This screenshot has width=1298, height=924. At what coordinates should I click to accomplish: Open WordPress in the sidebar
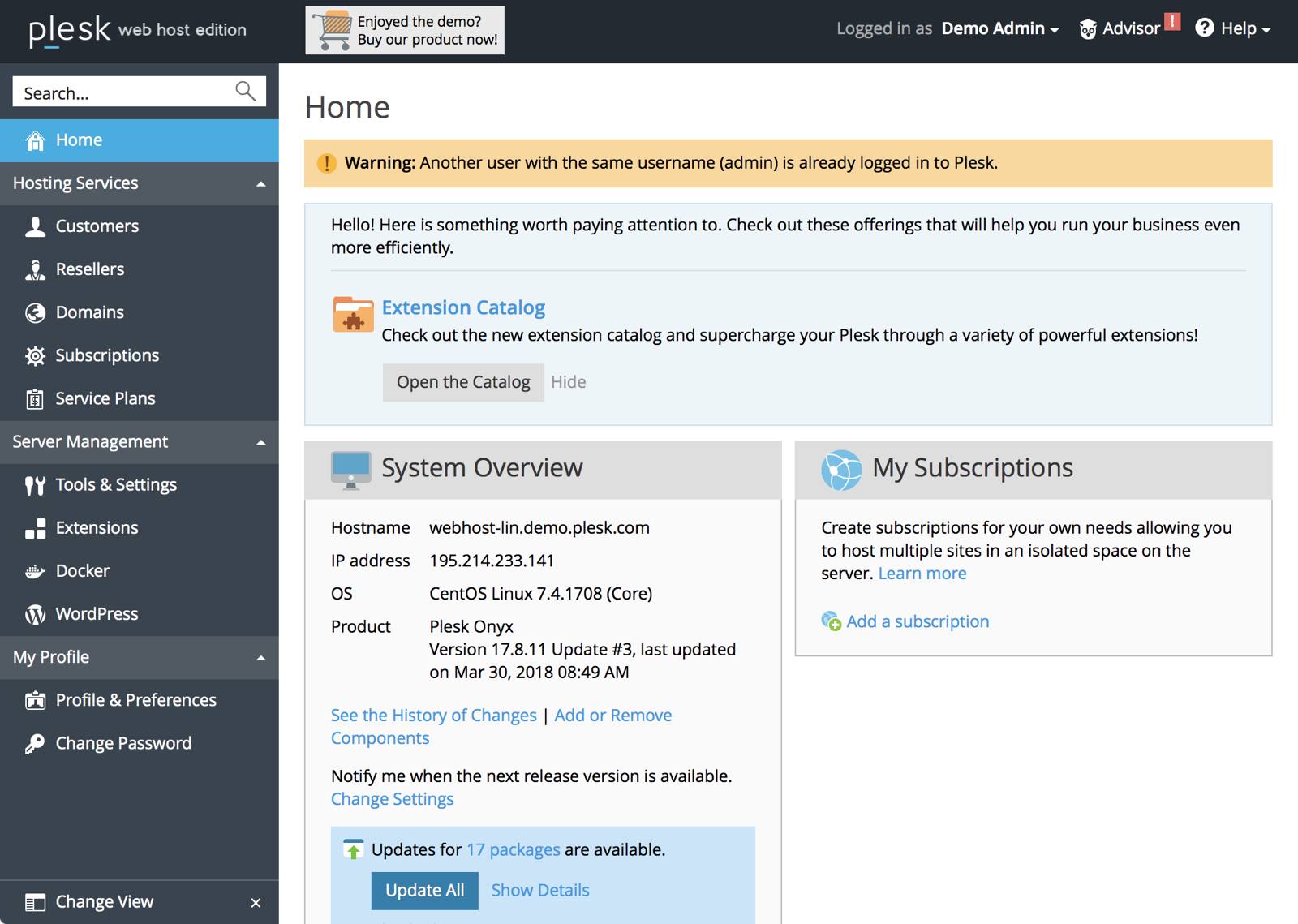[96, 614]
